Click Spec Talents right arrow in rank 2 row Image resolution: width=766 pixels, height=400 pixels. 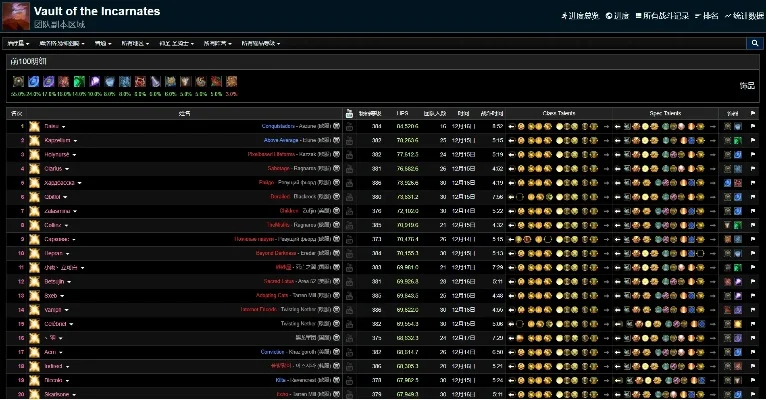pyautogui.click(x=713, y=141)
